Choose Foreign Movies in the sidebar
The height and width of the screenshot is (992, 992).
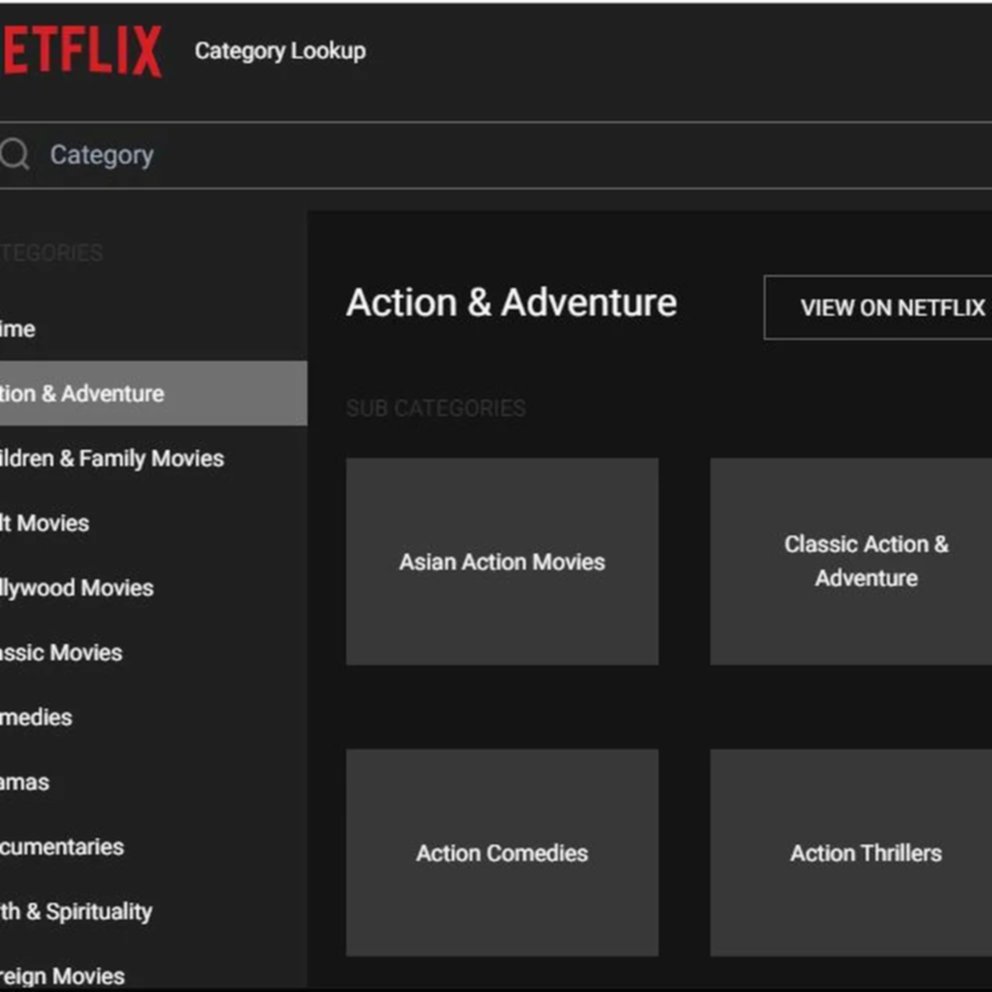(62, 975)
